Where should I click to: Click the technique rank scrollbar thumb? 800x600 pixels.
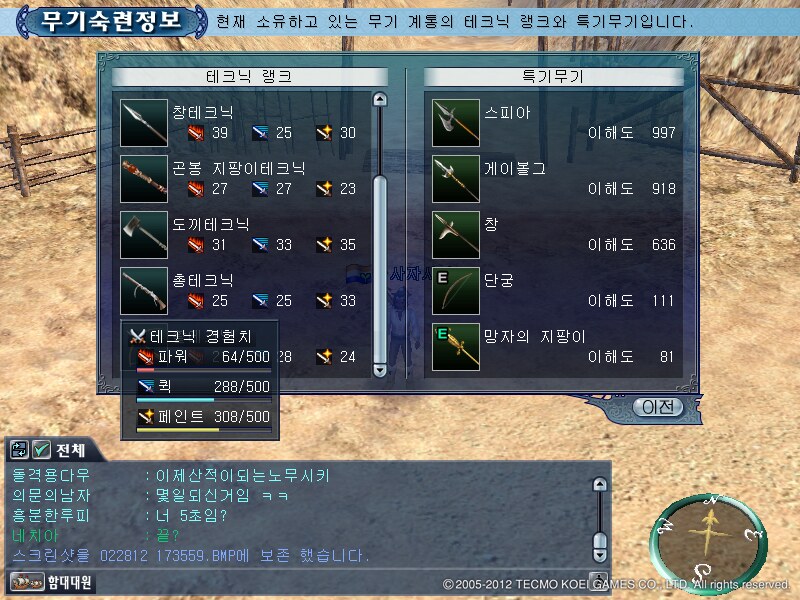(x=380, y=269)
